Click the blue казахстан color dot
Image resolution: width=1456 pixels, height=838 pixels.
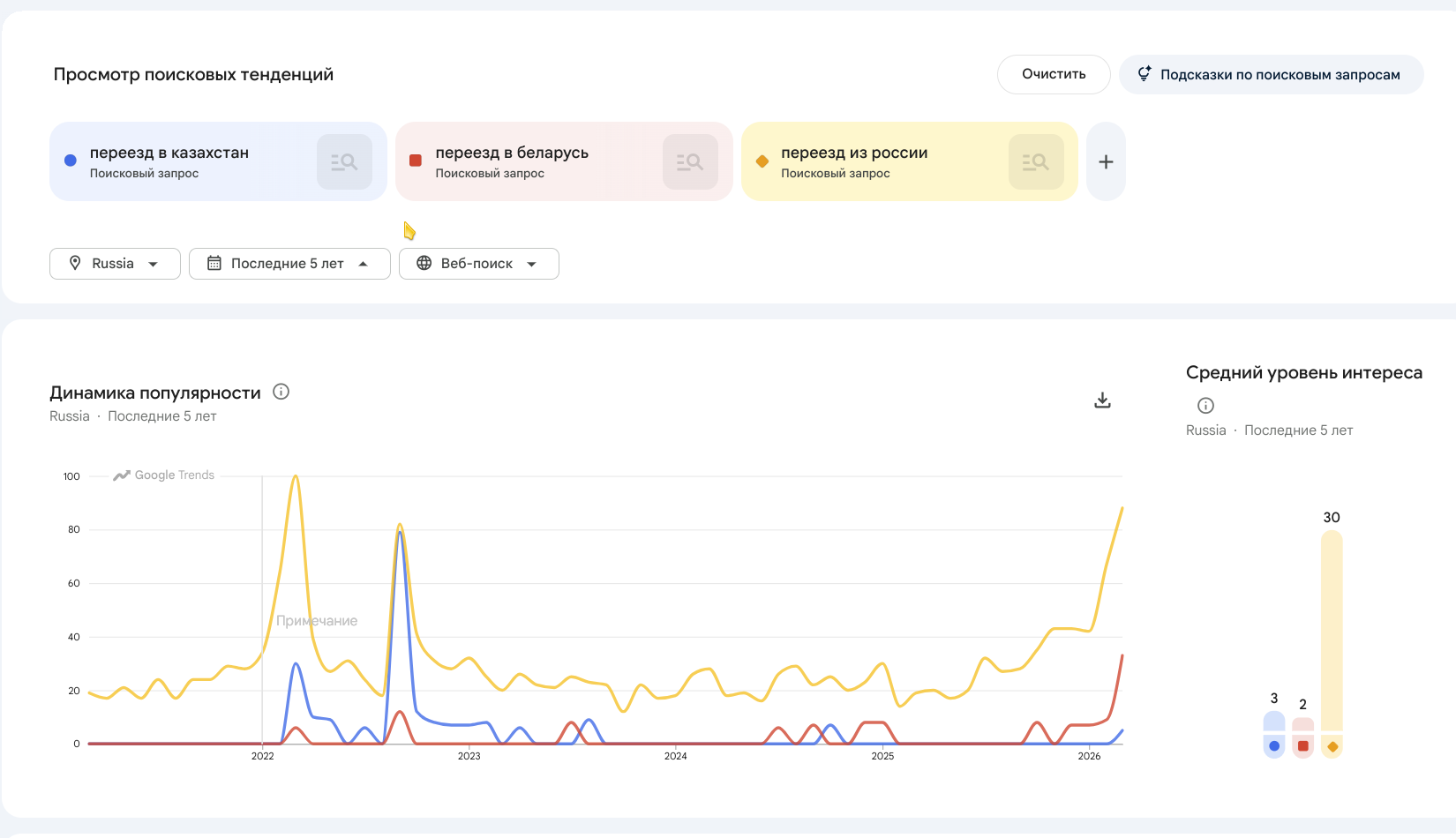(x=71, y=161)
